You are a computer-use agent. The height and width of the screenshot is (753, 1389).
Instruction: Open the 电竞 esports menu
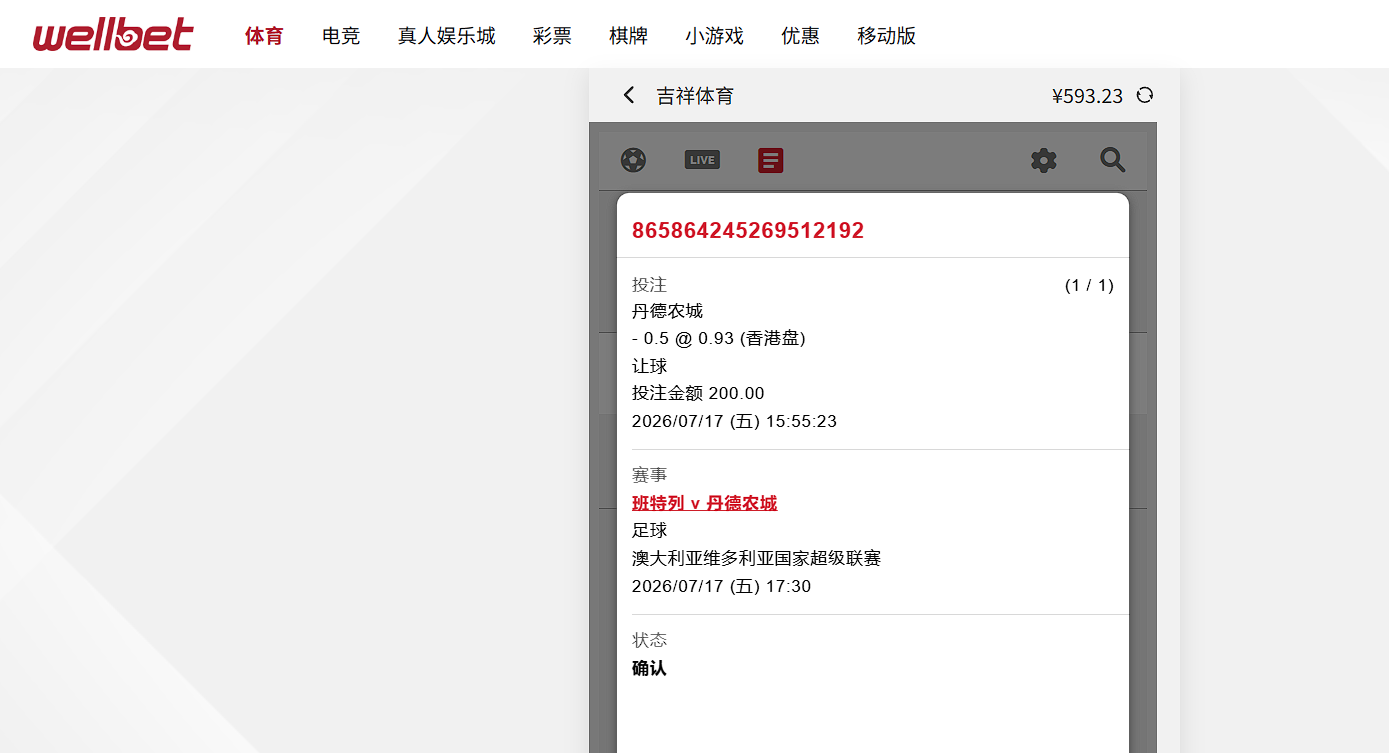(341, 36)
